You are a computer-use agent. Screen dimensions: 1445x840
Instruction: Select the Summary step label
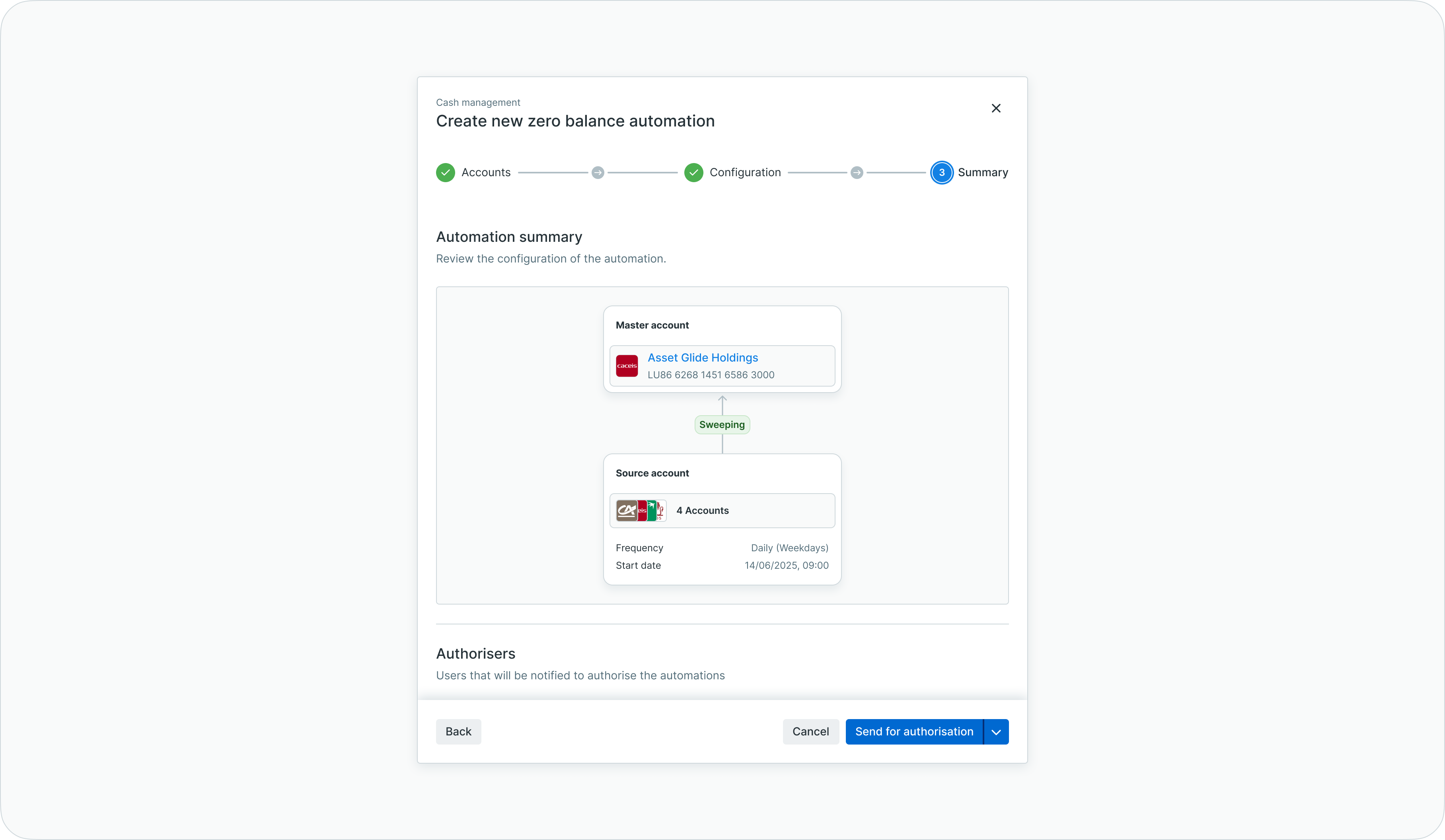pos(982,173)
